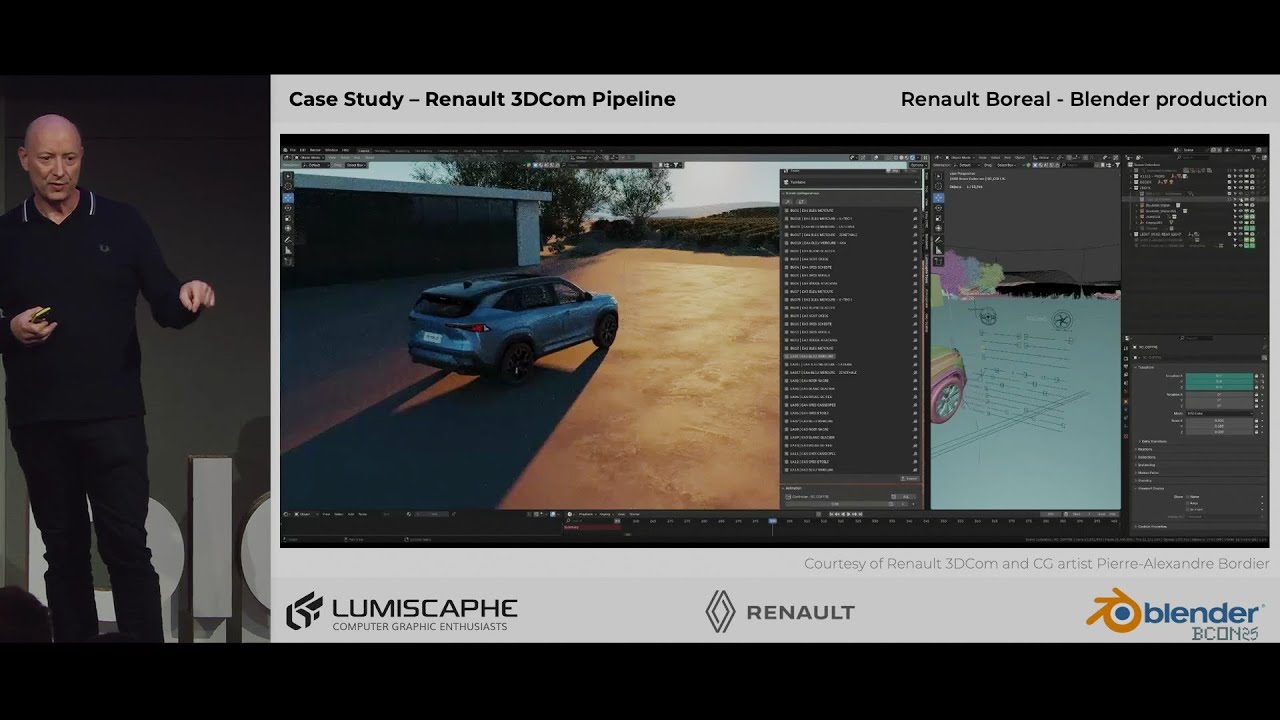Click play in timeline playback controls

(x=848, y=514)
